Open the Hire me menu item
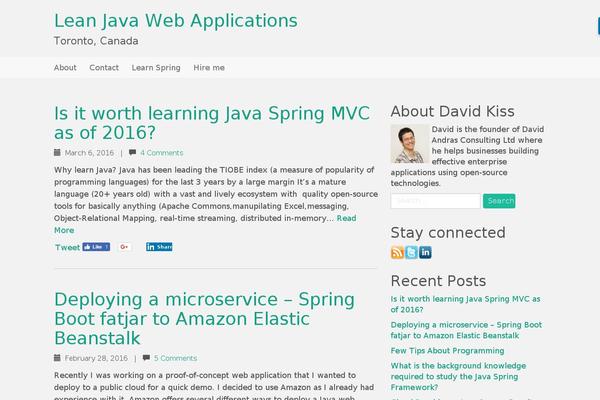Viewport: 600px width, 400px height. (209, 68)
